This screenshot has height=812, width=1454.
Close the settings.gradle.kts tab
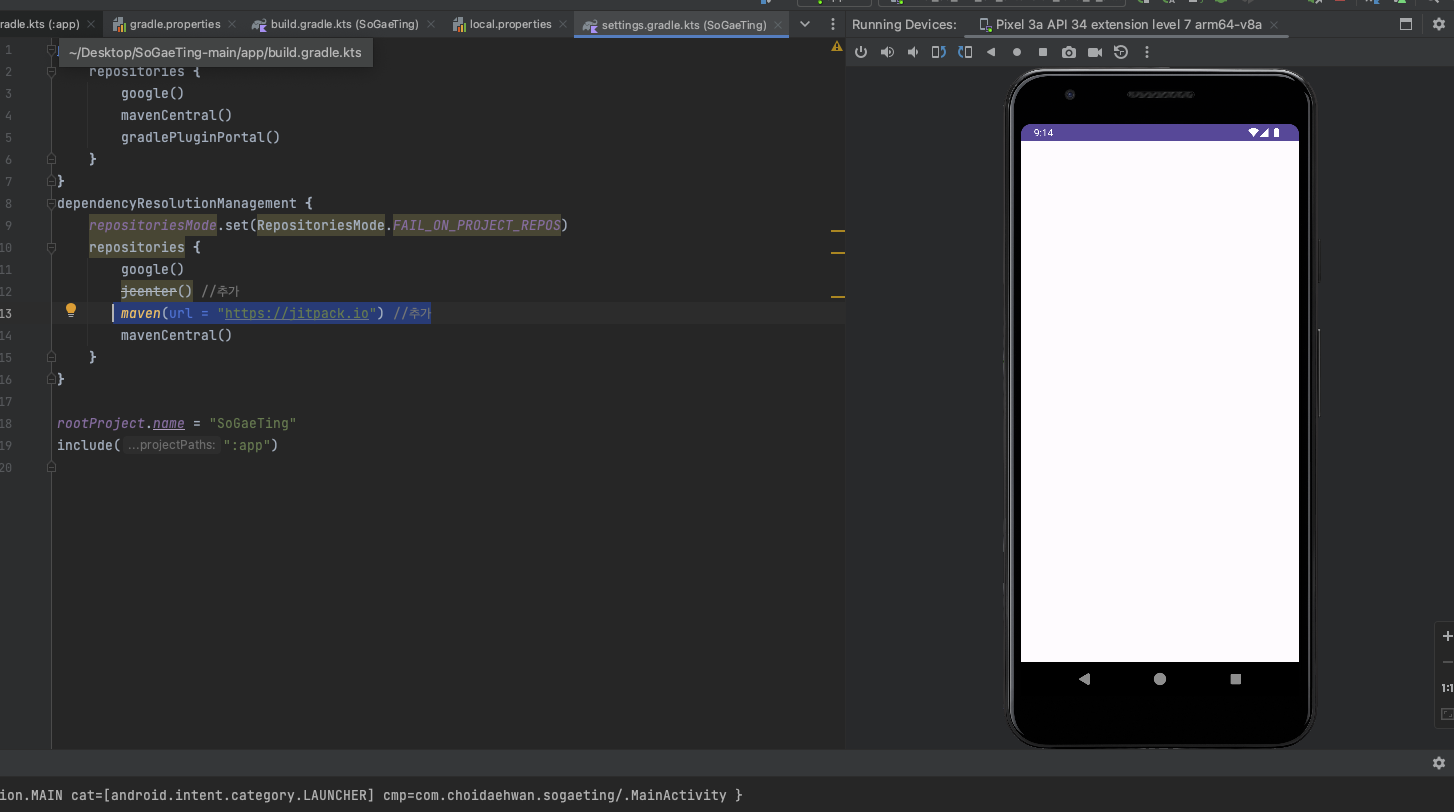(x=779, y=24)
